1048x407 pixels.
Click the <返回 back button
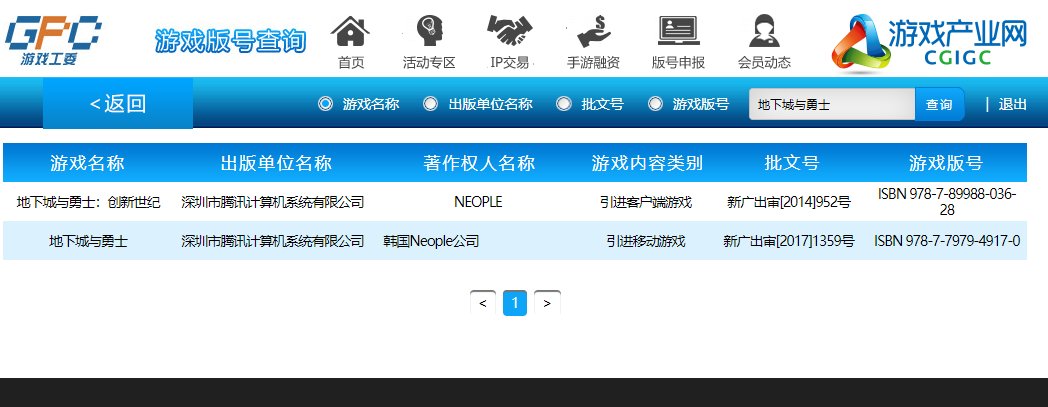pos(118,103)
